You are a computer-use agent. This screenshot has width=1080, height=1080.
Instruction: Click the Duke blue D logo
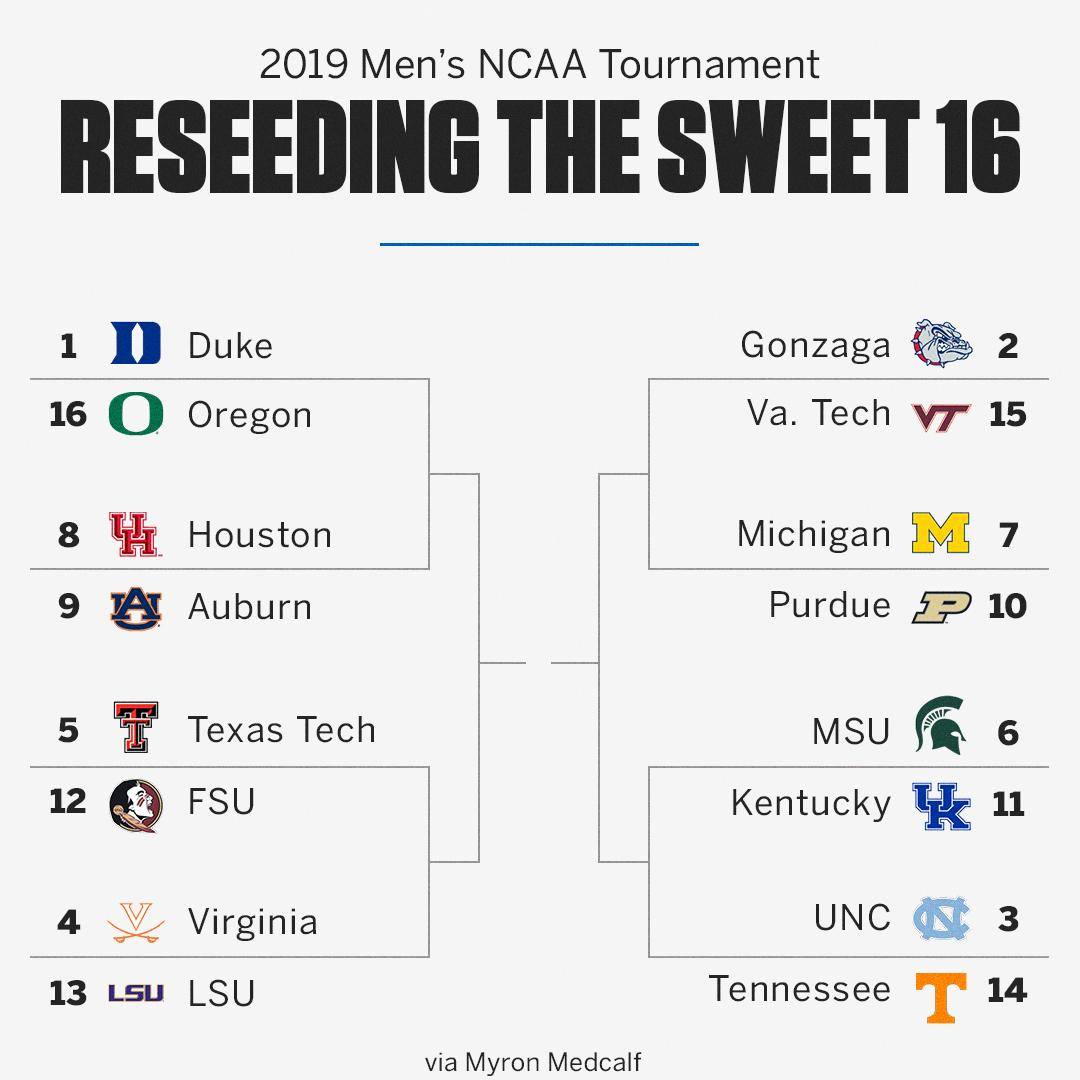[x=136, y=343]
